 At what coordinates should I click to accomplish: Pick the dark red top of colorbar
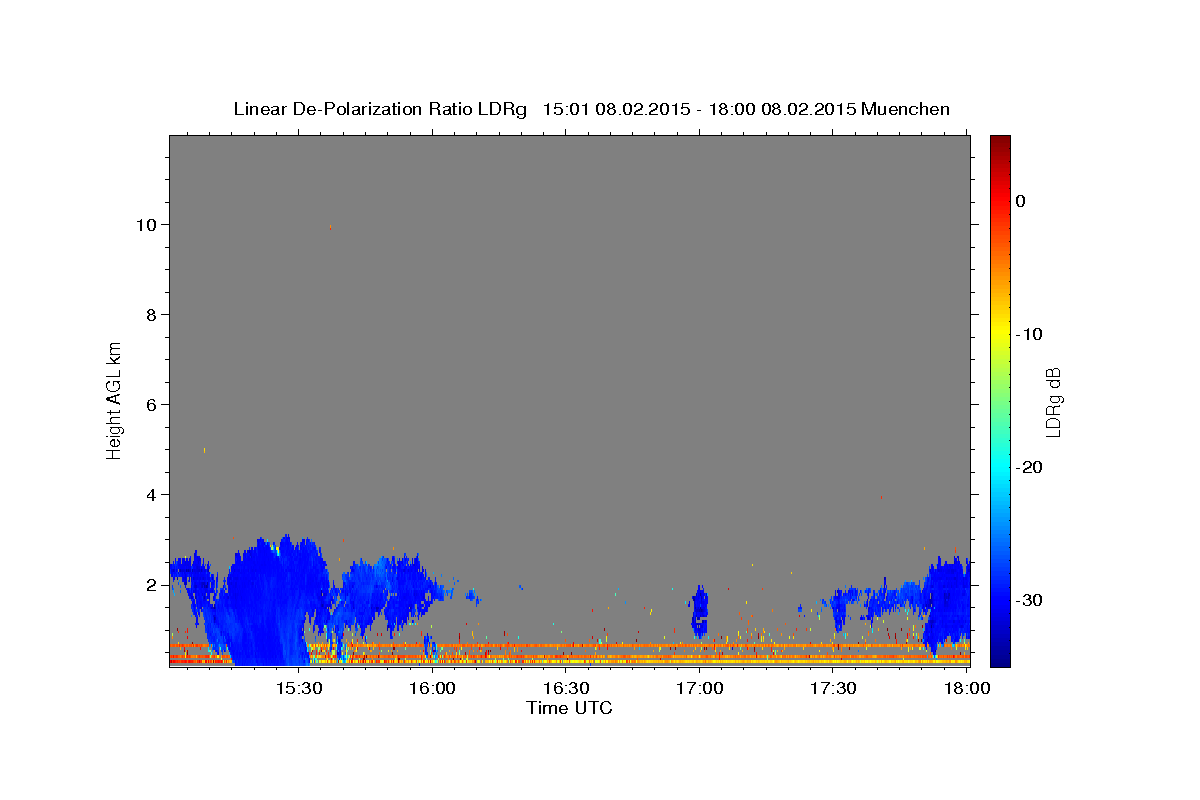1000,143
